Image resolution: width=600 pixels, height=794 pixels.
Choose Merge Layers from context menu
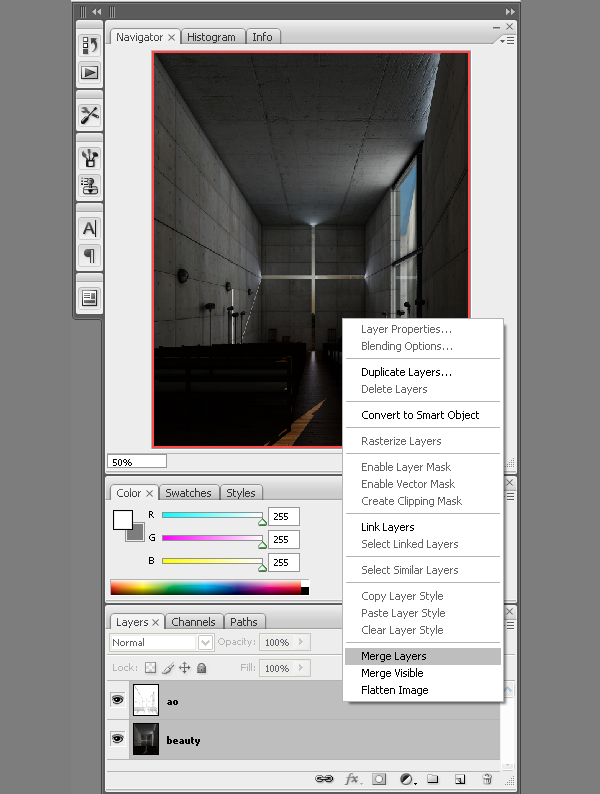click(x=393, y=656)
